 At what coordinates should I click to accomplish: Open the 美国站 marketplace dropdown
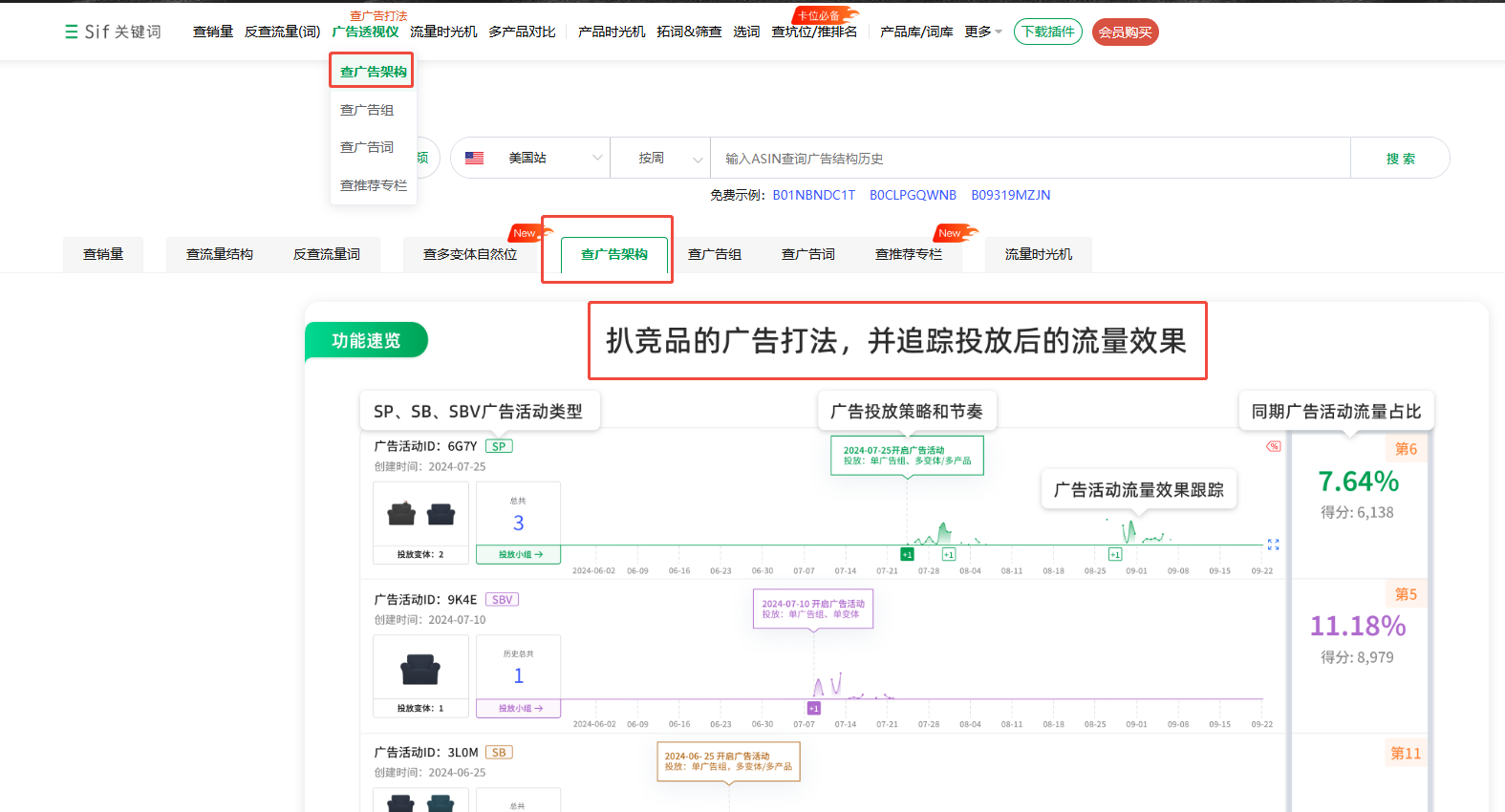pos(554,159)
